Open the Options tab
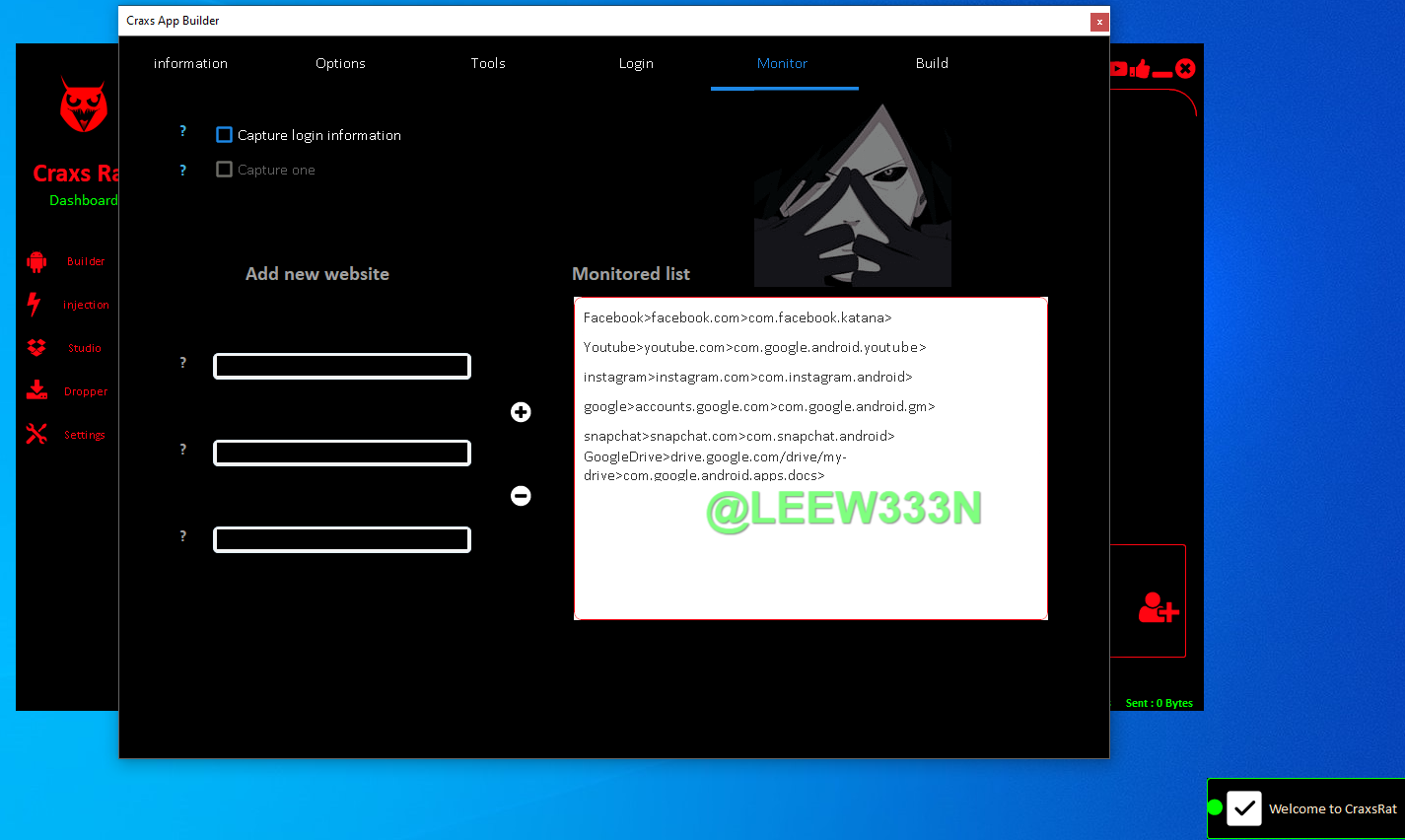Screen dimensions: 1405x840 [340, 63]
